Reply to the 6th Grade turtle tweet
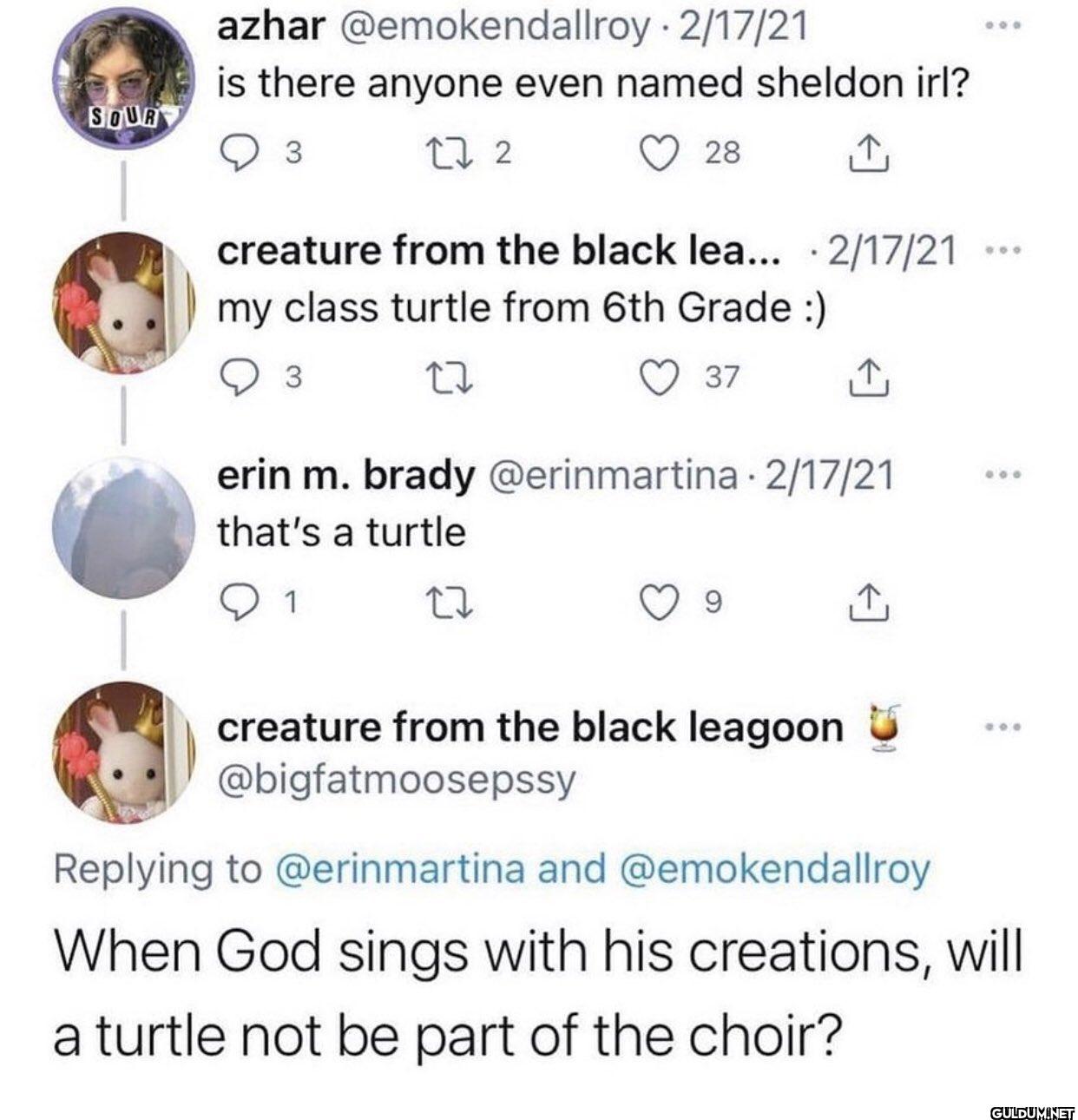The width and height of the screenshot is (1078, 1120). tap(235, 376)
